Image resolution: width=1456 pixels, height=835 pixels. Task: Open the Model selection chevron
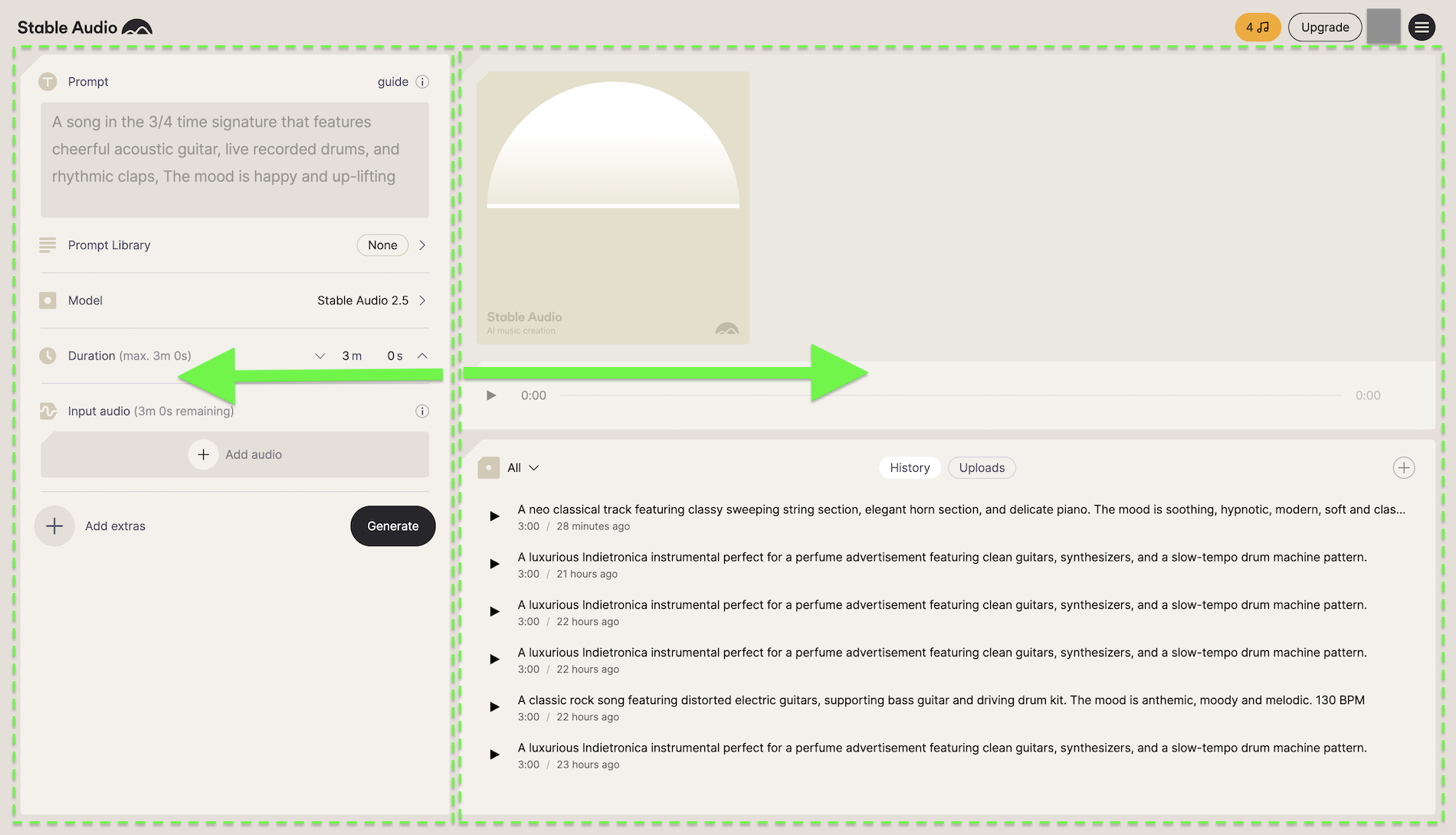point(422,300)
